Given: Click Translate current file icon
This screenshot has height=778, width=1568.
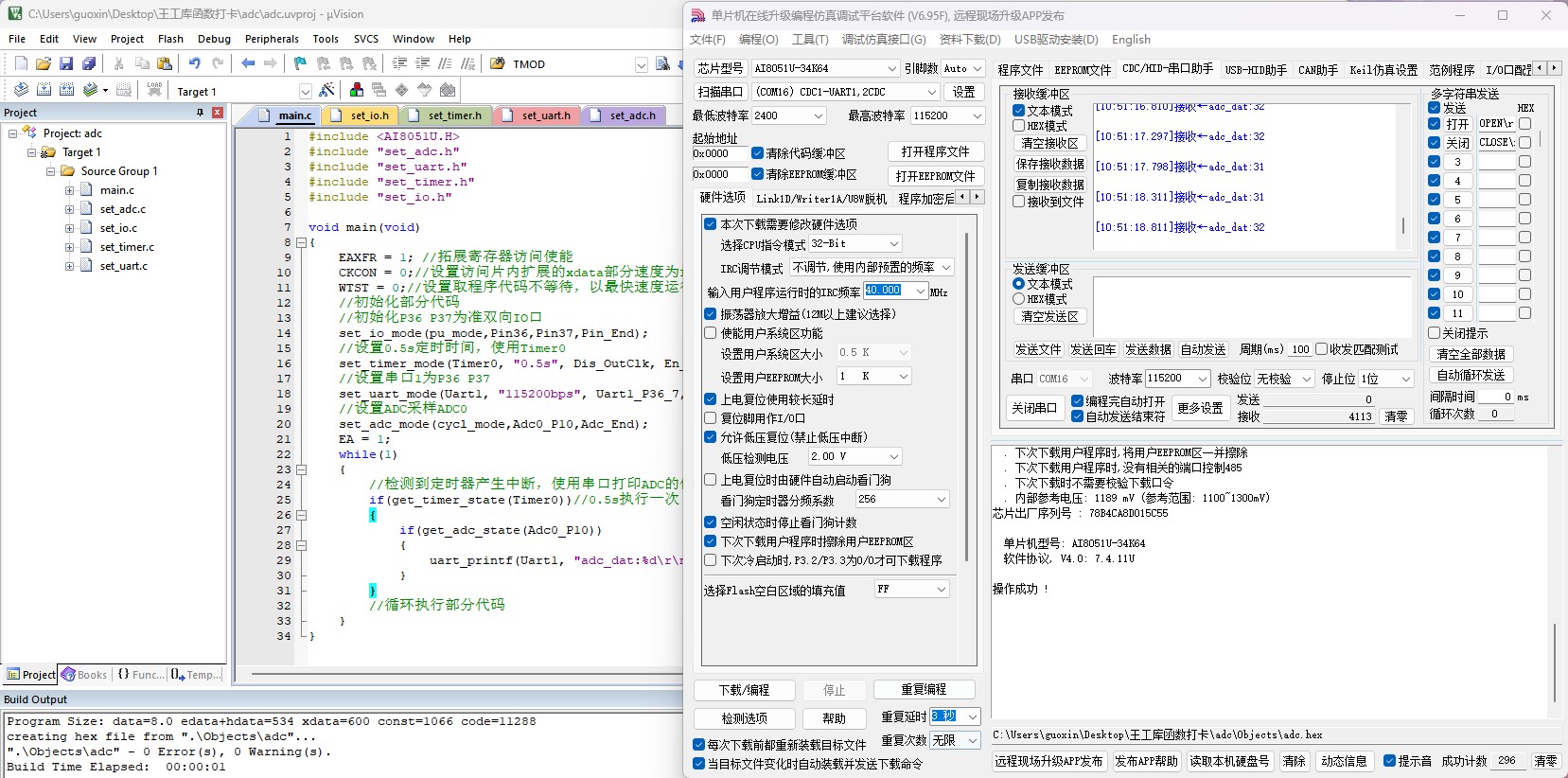Looking at the screenshot, I should pos(21,90).
